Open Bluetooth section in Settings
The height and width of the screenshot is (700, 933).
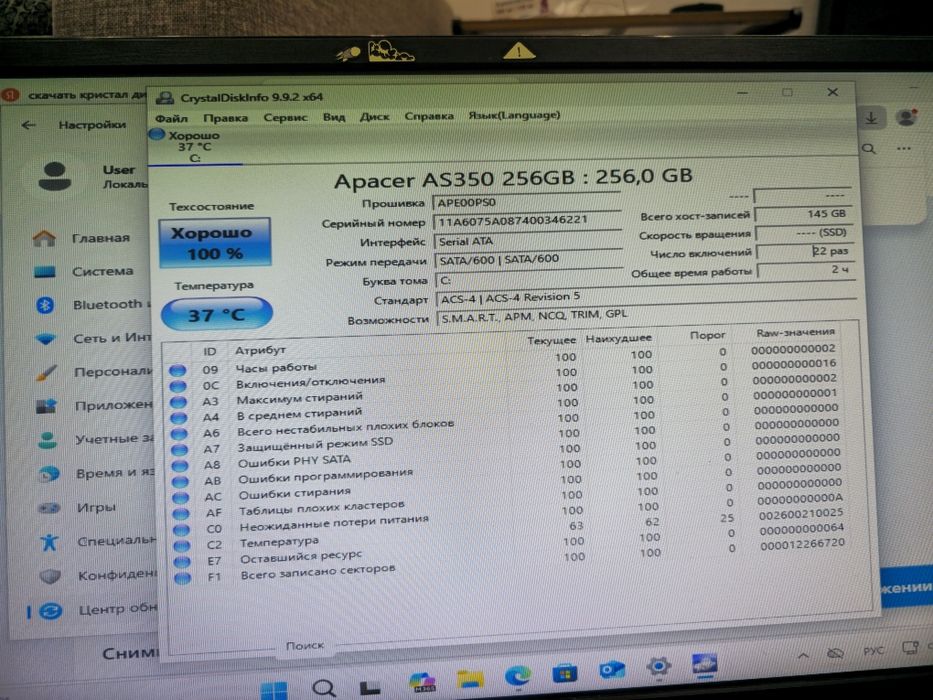pyautogui.click(x=91, y=305)
